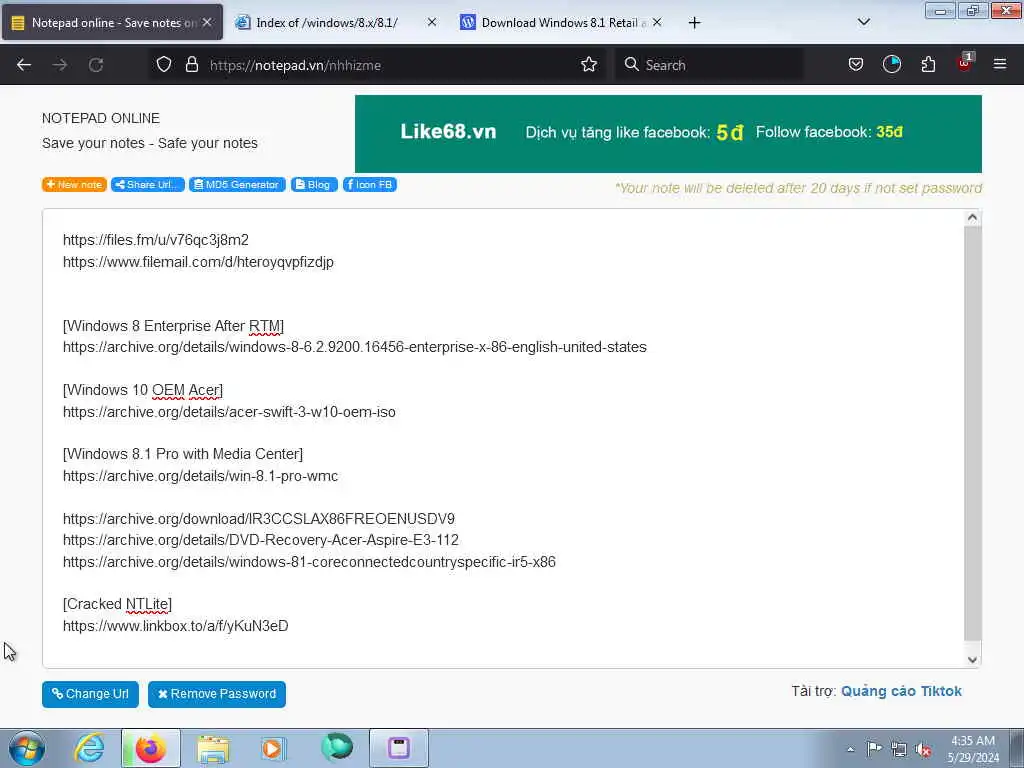
Task: Click the Remove Password button
Action: point(217,694)
